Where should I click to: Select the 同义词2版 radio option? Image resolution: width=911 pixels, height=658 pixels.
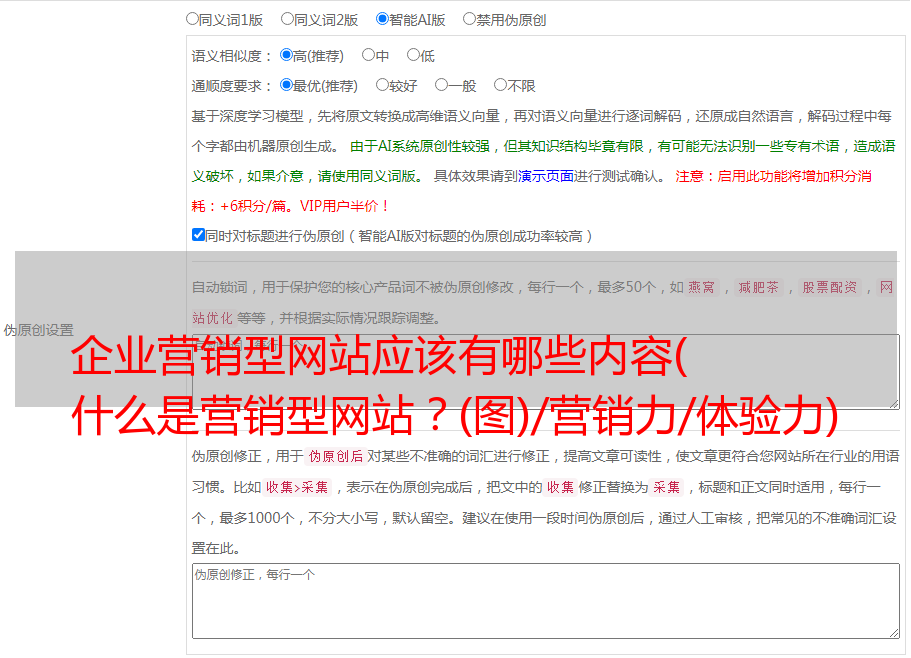pos(288,19)
